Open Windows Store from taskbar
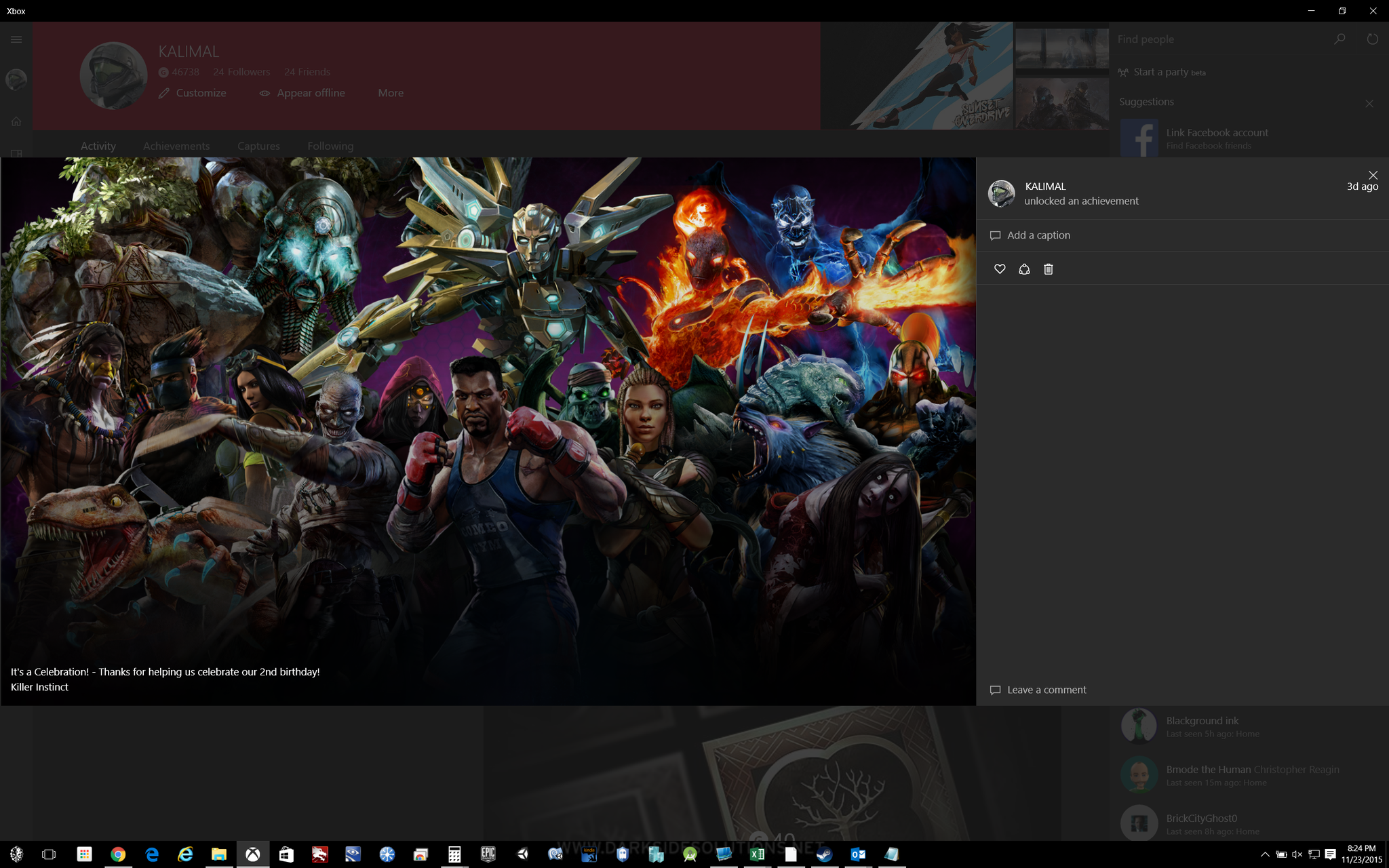The width and height of the screenshot is (1389, 868). pyautogui.click(x=286, y=854)
